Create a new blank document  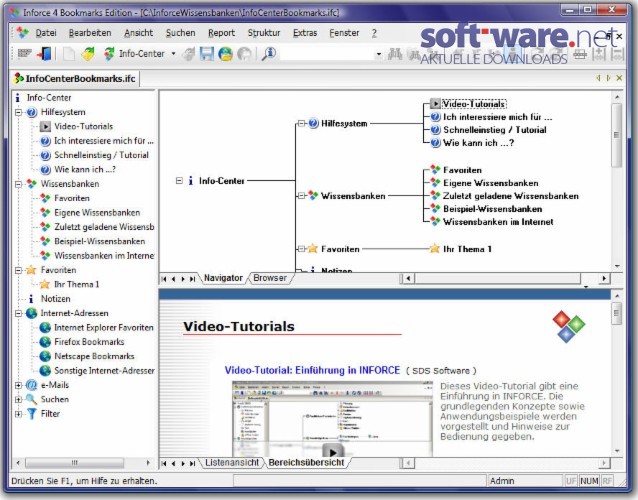coord(68,53)
